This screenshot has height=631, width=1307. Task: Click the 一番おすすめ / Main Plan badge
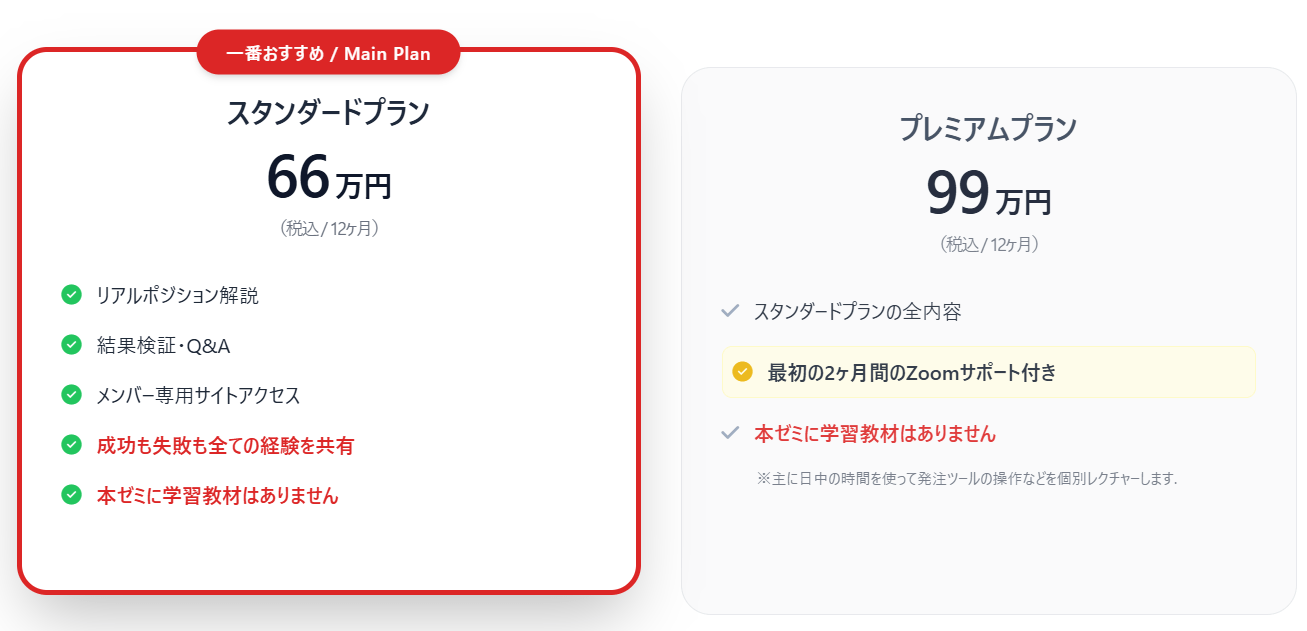point(328,53)
